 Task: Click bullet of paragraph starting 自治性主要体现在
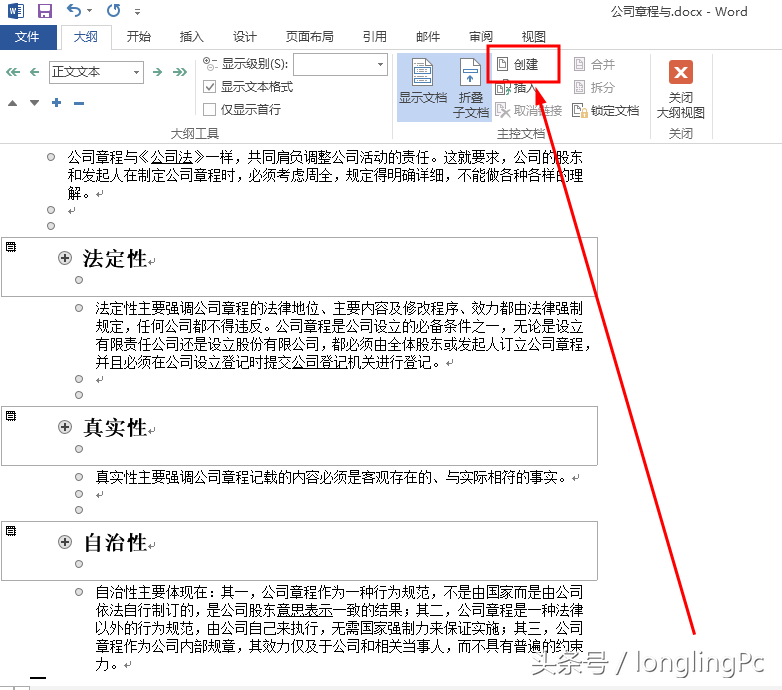click(x=79, y=592)
